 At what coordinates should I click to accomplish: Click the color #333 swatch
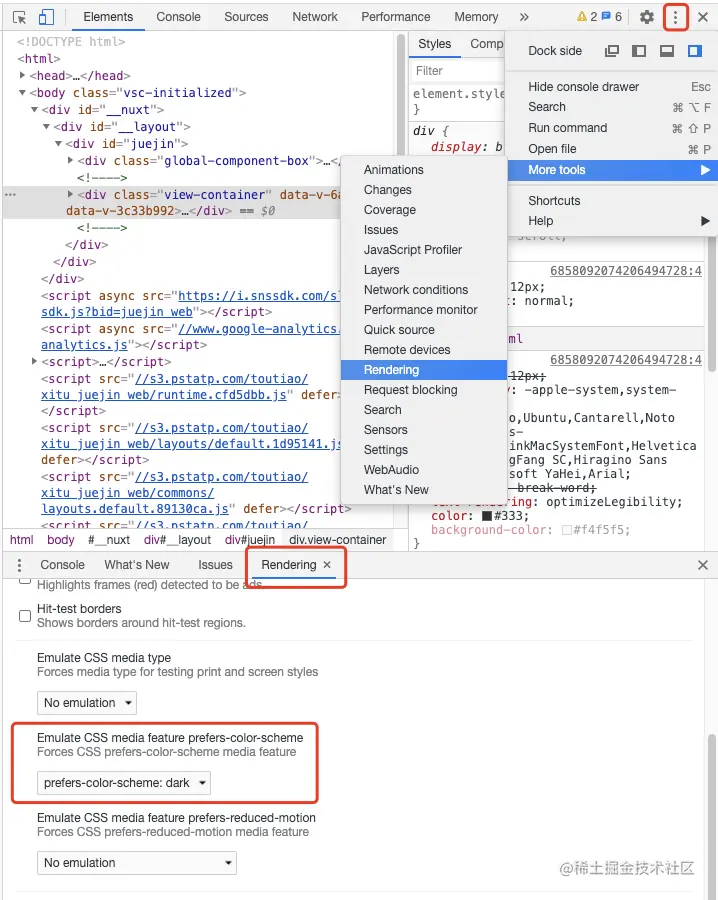click(x=487, y=516)
